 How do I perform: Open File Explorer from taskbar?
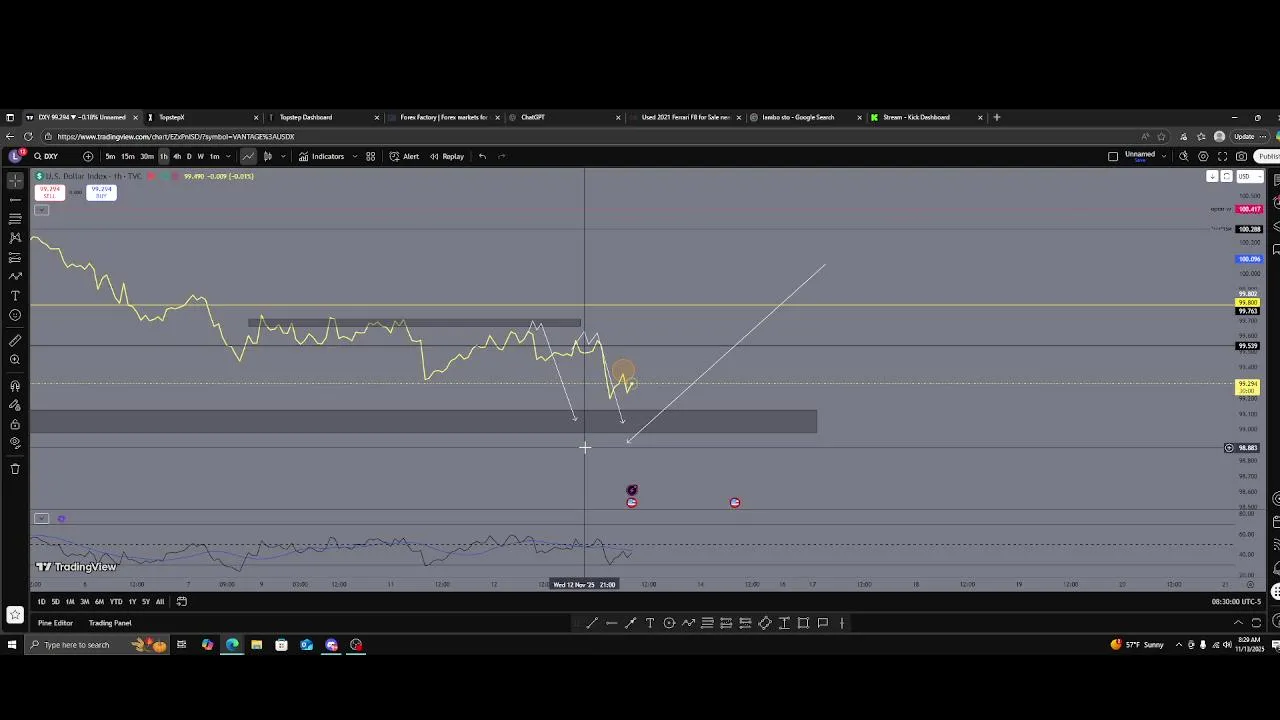257,645
